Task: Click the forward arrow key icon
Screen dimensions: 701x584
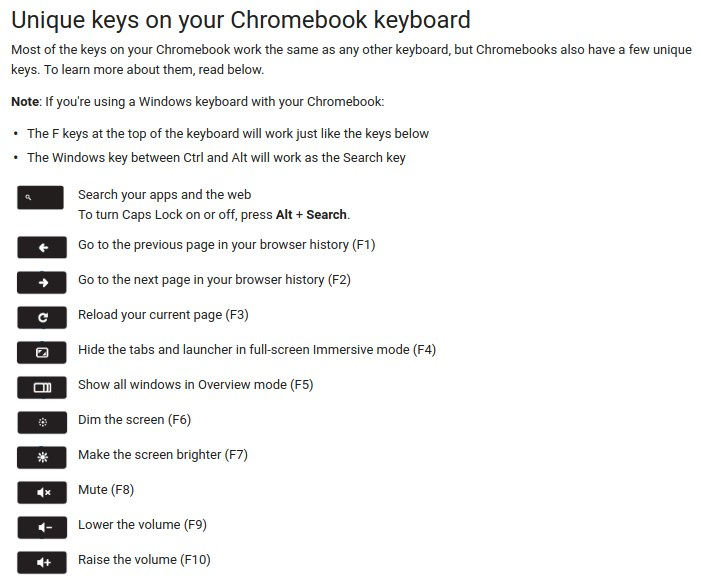Action: pyautogui.click(x=42, y=282)
